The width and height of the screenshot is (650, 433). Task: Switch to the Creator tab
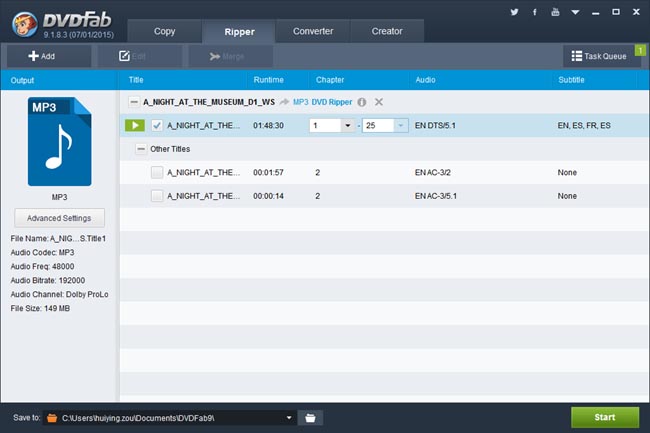[x=387, y=31]
